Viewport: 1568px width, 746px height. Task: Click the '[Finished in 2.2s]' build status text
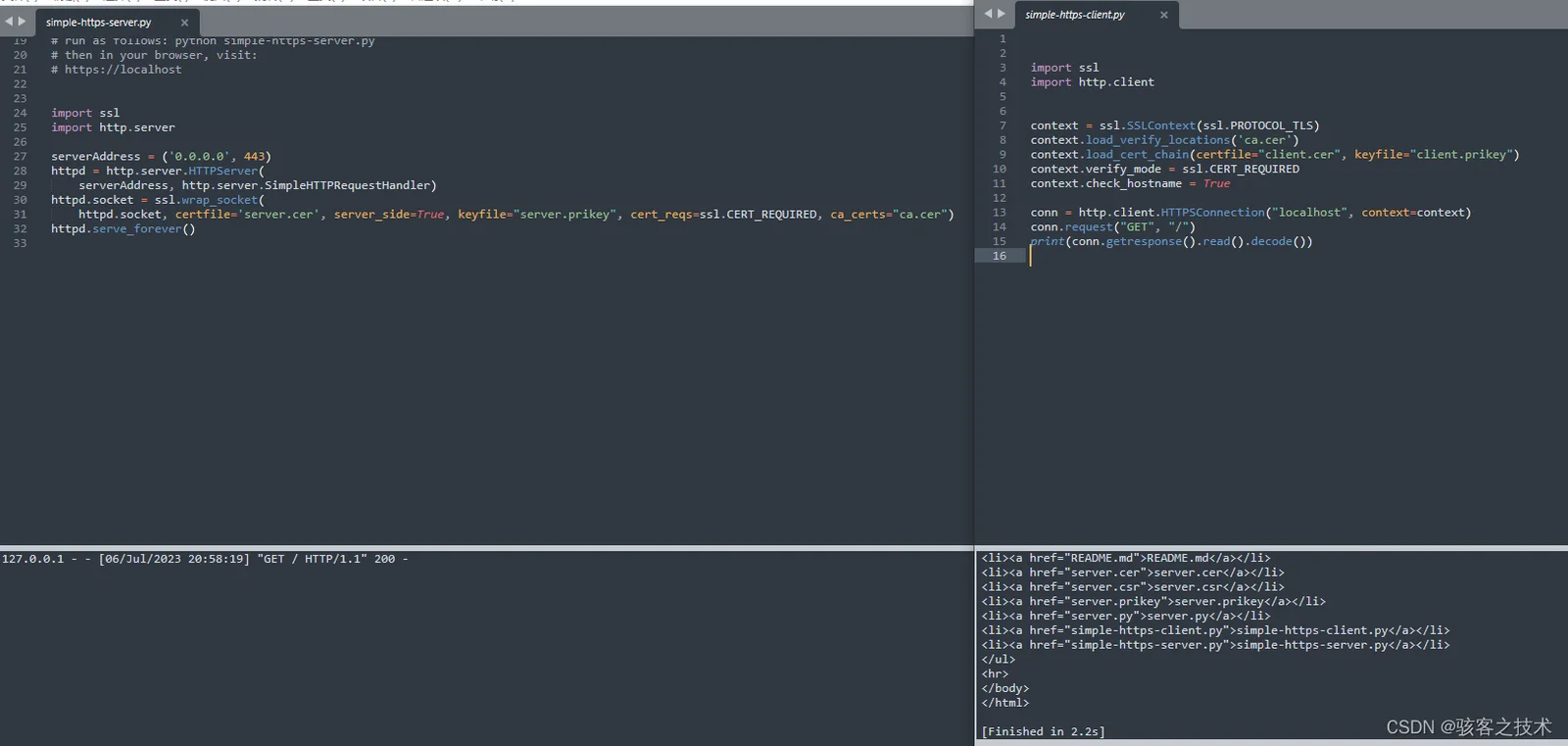pyautogui.click(x=1044, y=731)
